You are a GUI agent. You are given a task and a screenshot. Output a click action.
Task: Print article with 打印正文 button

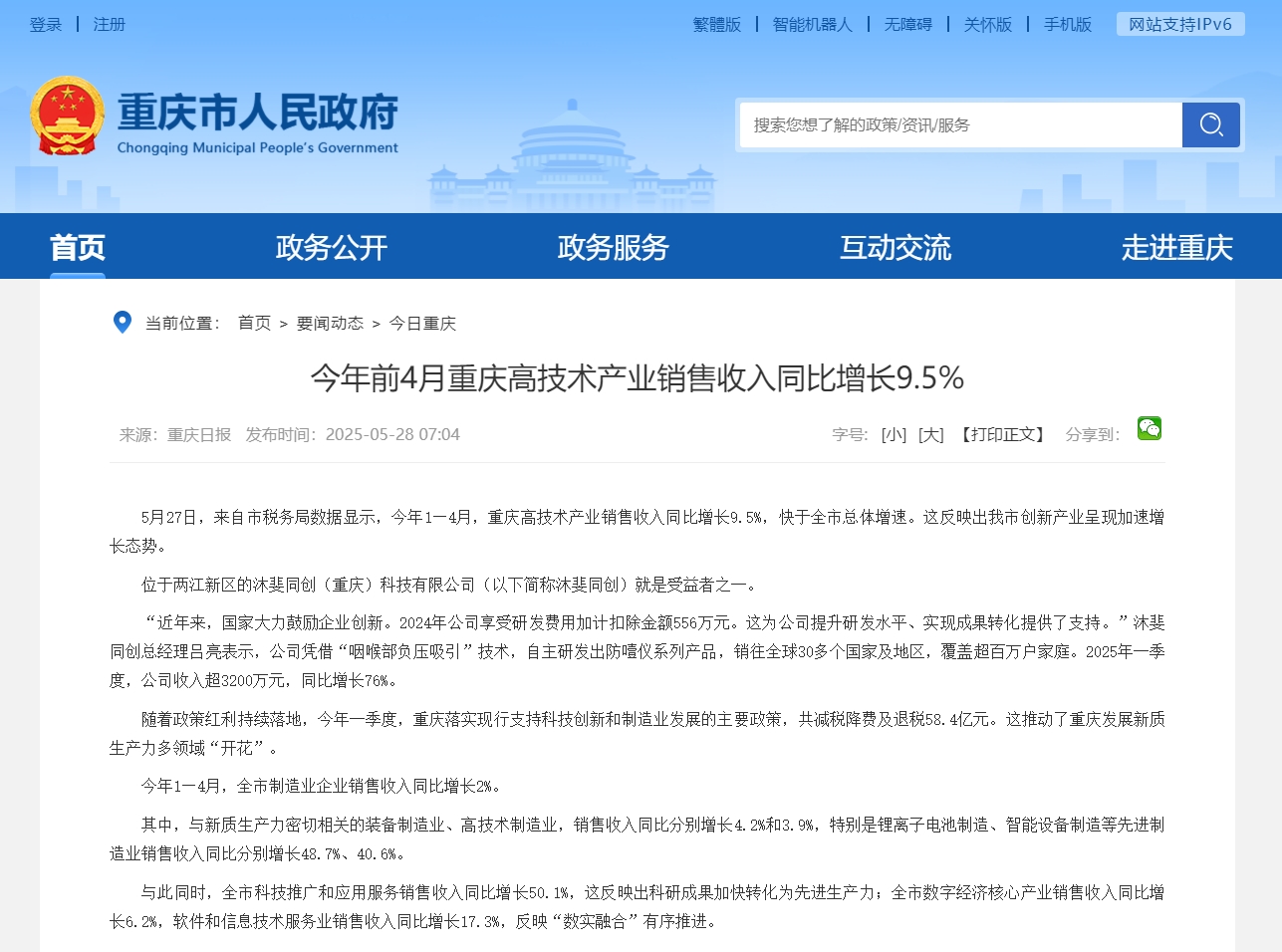coord(1004,435)
